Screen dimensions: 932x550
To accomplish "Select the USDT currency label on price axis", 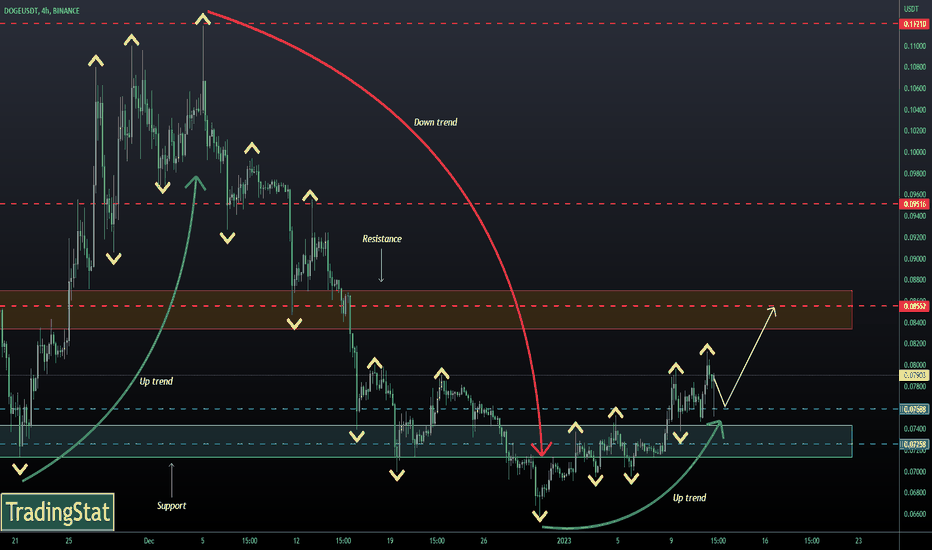I will [911, 9].
